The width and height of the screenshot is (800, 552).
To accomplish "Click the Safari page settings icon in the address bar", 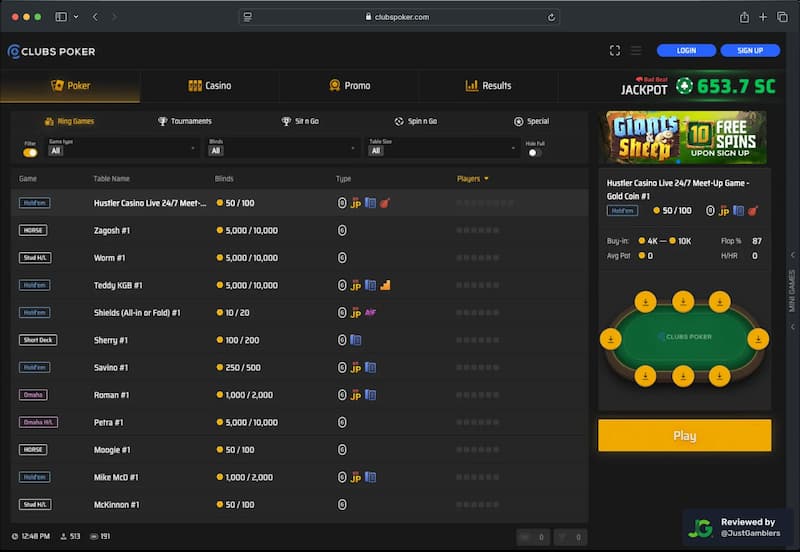I will click(247, 17).
